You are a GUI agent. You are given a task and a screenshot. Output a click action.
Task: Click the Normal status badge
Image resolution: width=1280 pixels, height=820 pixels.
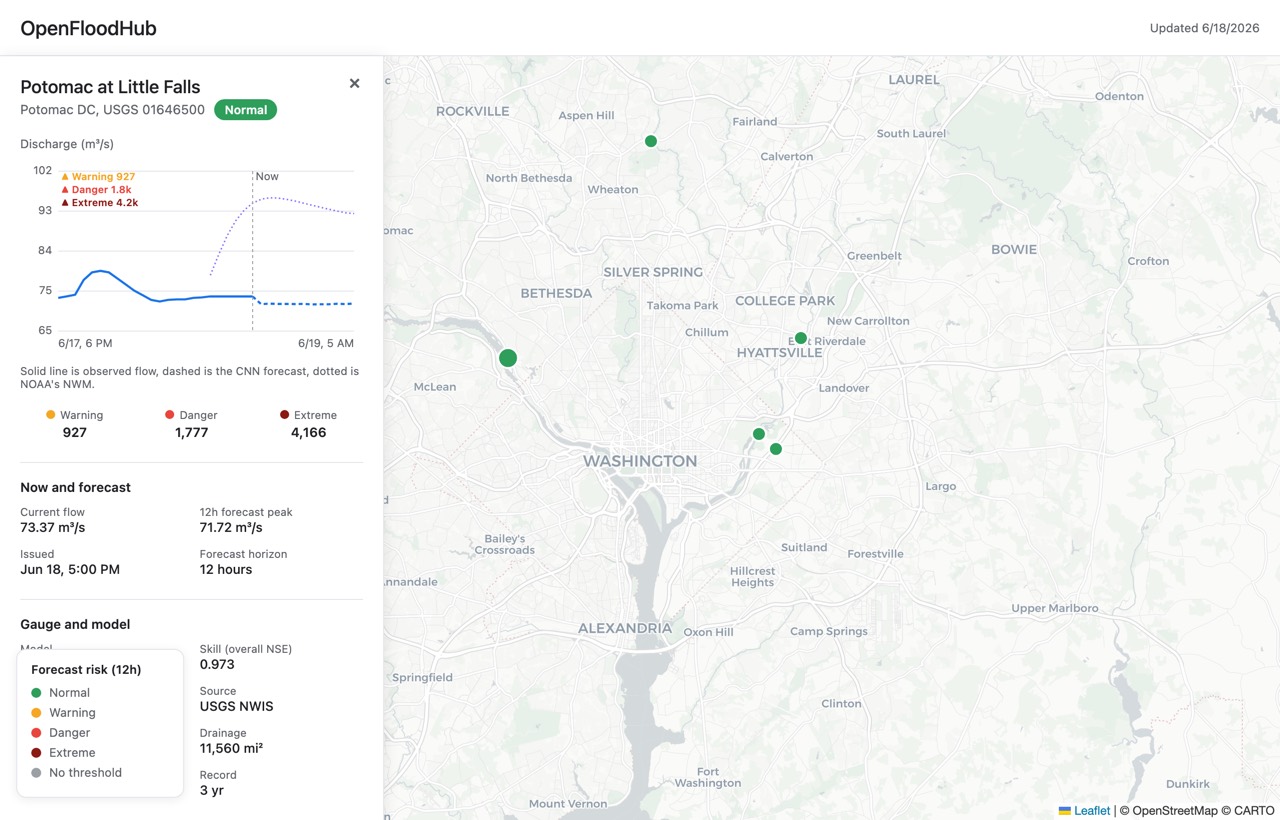coord(245,110)
